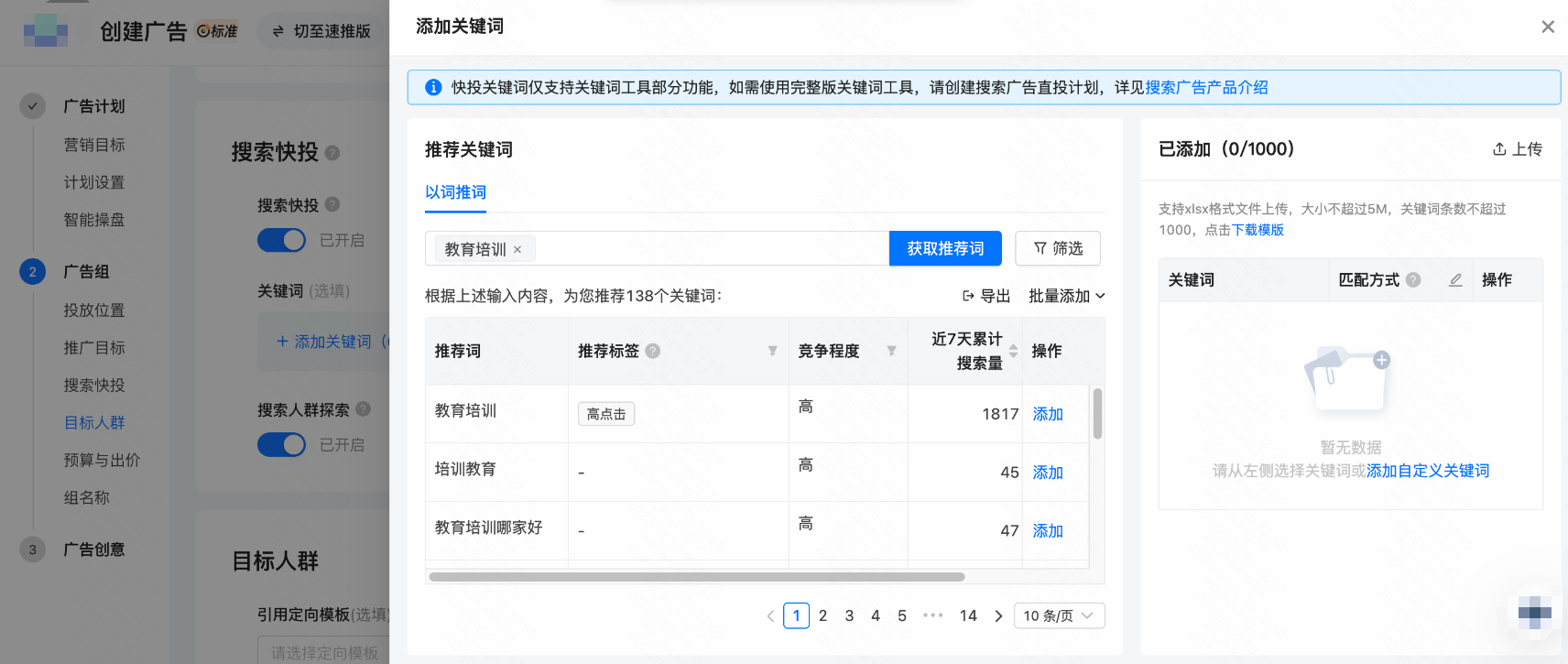Viewport: 1568px width, 664px height.
Task: Open 组名称 in the left sidebar
Action: pyautogui.click(x=86, y=498)
